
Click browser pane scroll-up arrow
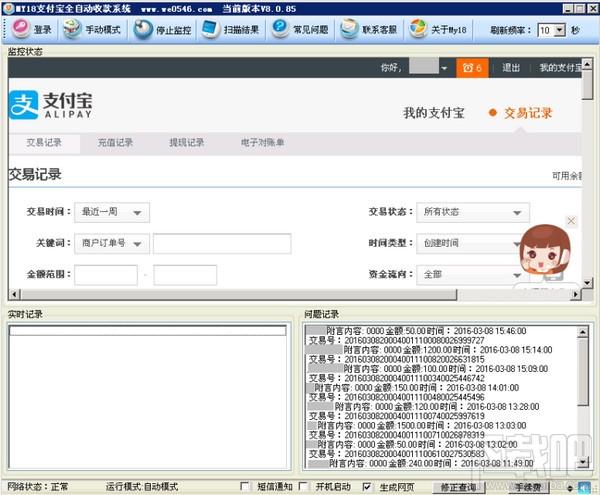coord(587,64)
